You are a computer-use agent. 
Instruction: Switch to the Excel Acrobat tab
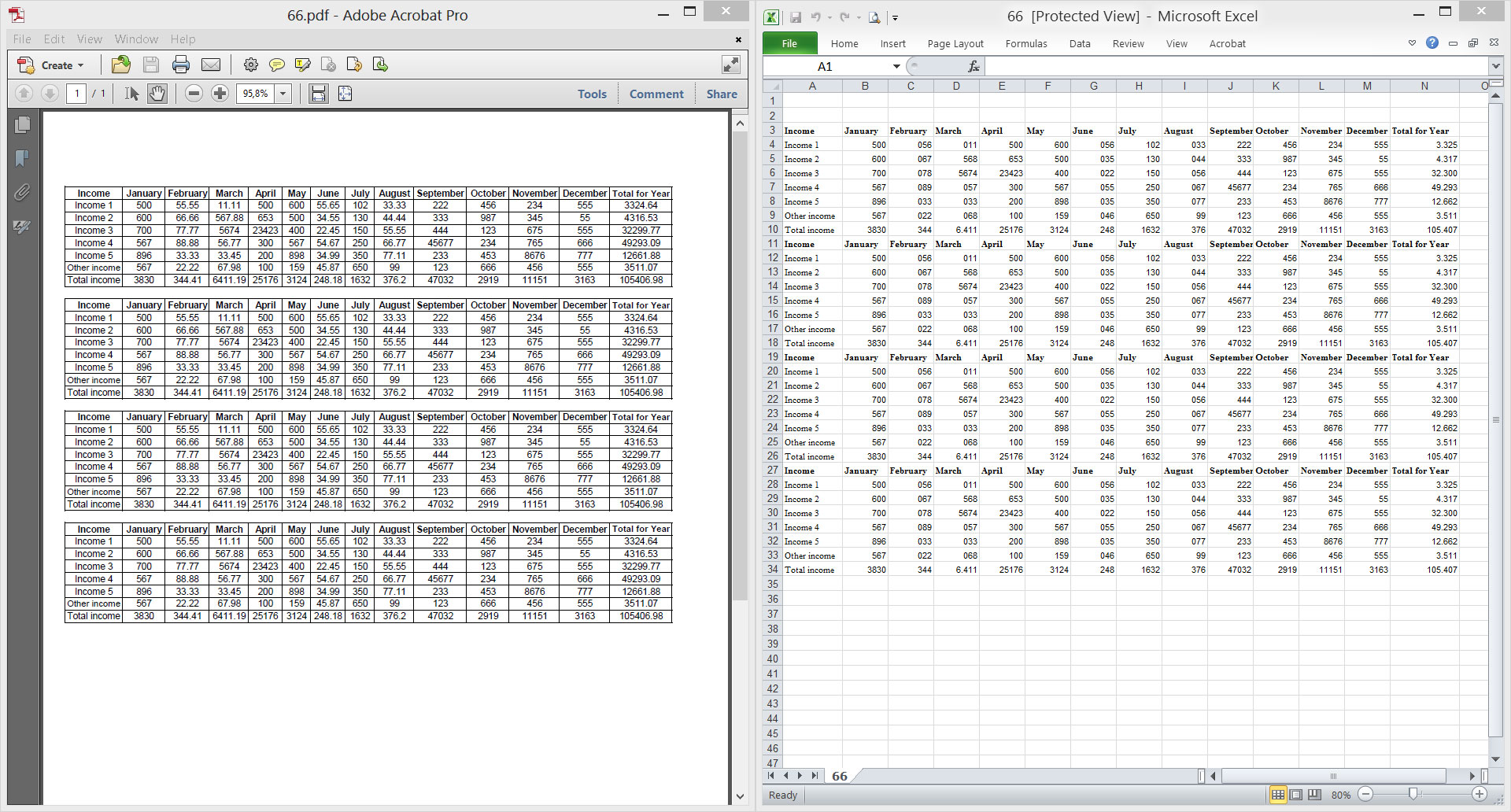[1227, 44]
